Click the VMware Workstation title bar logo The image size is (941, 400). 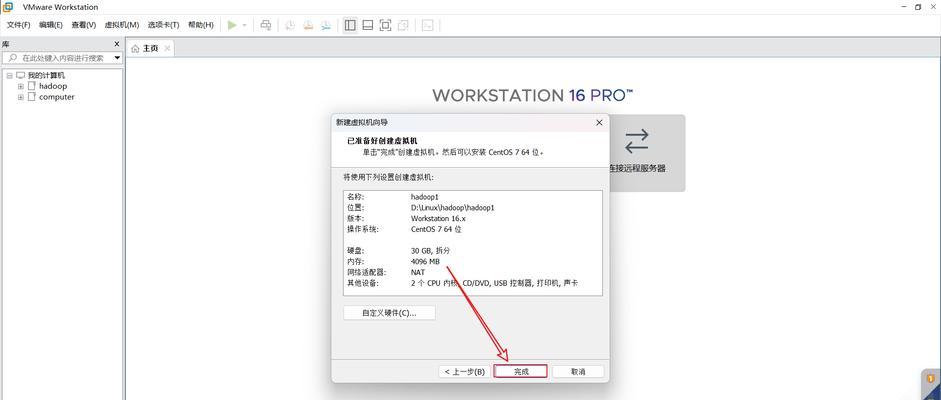(8, 7)
